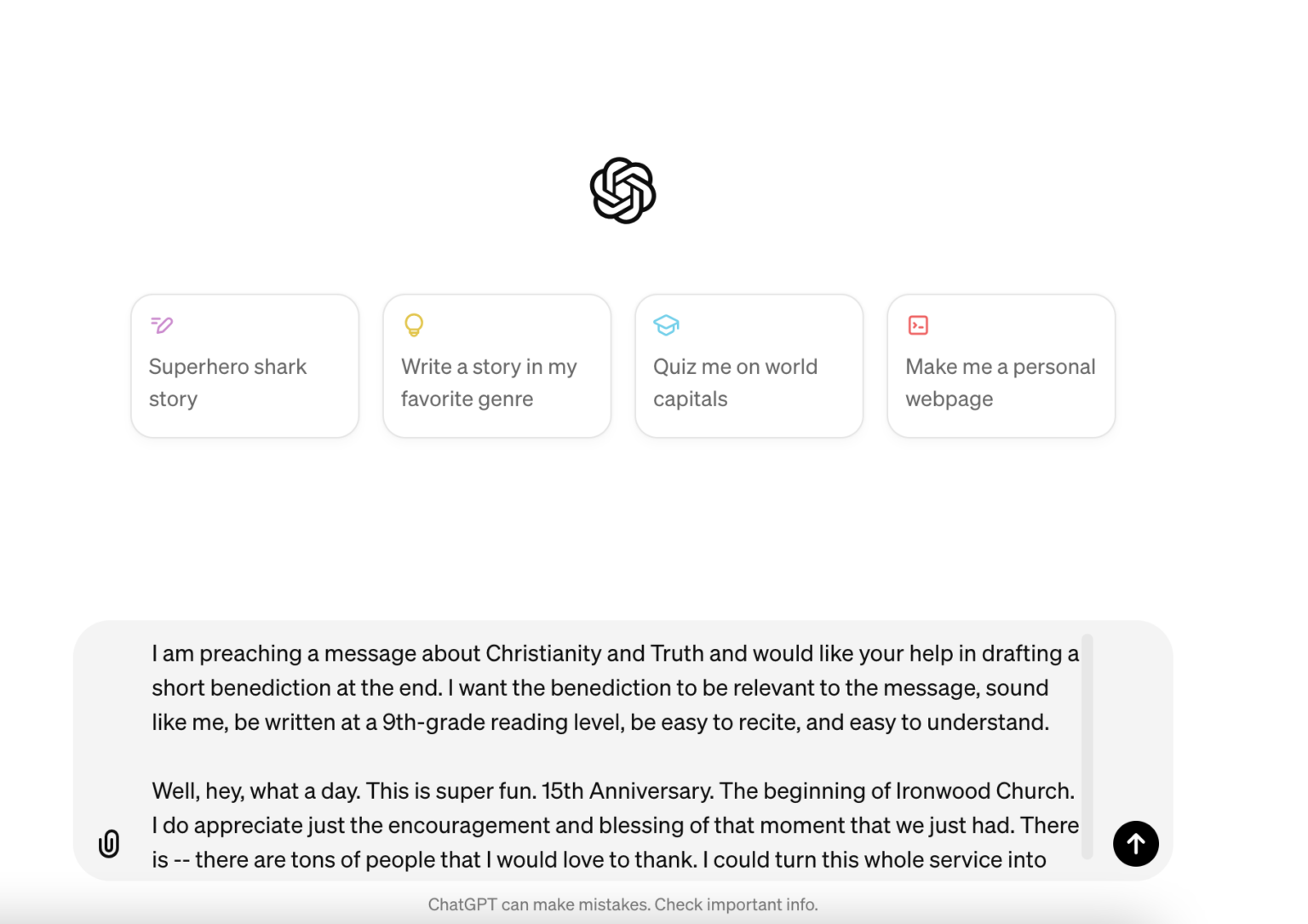Open the Superhero shark story suggestion
The width and height of the screenshot is (1308, 924).
(244, 365)
